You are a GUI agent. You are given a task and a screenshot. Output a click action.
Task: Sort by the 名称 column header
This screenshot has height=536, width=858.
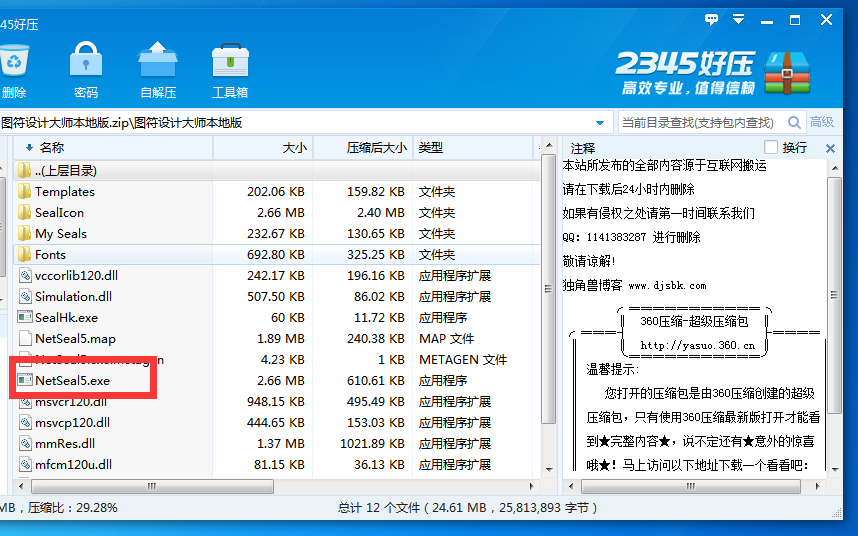click(x=114, y=148)
